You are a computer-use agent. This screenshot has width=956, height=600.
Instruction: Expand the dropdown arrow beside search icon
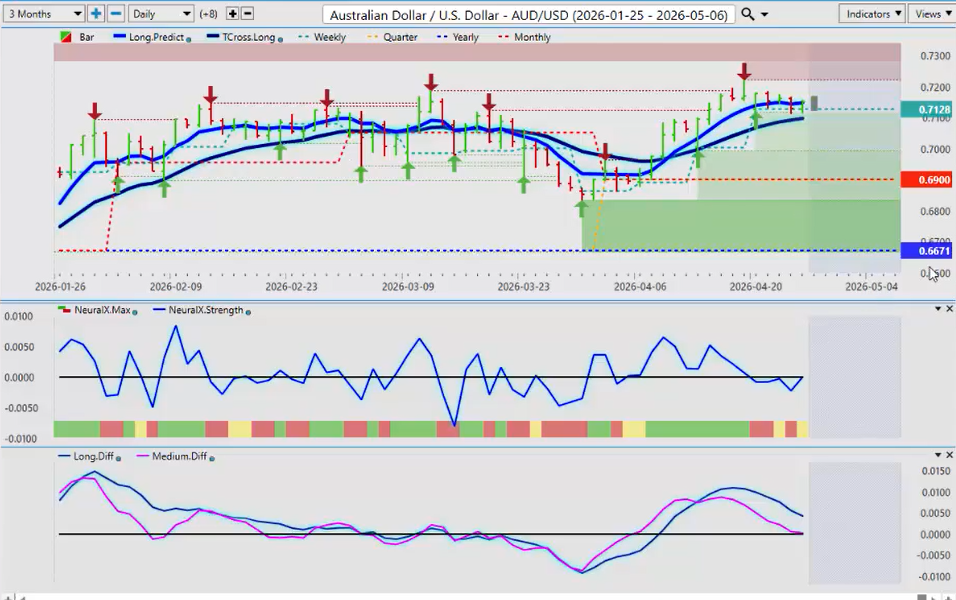coord(765,14)
